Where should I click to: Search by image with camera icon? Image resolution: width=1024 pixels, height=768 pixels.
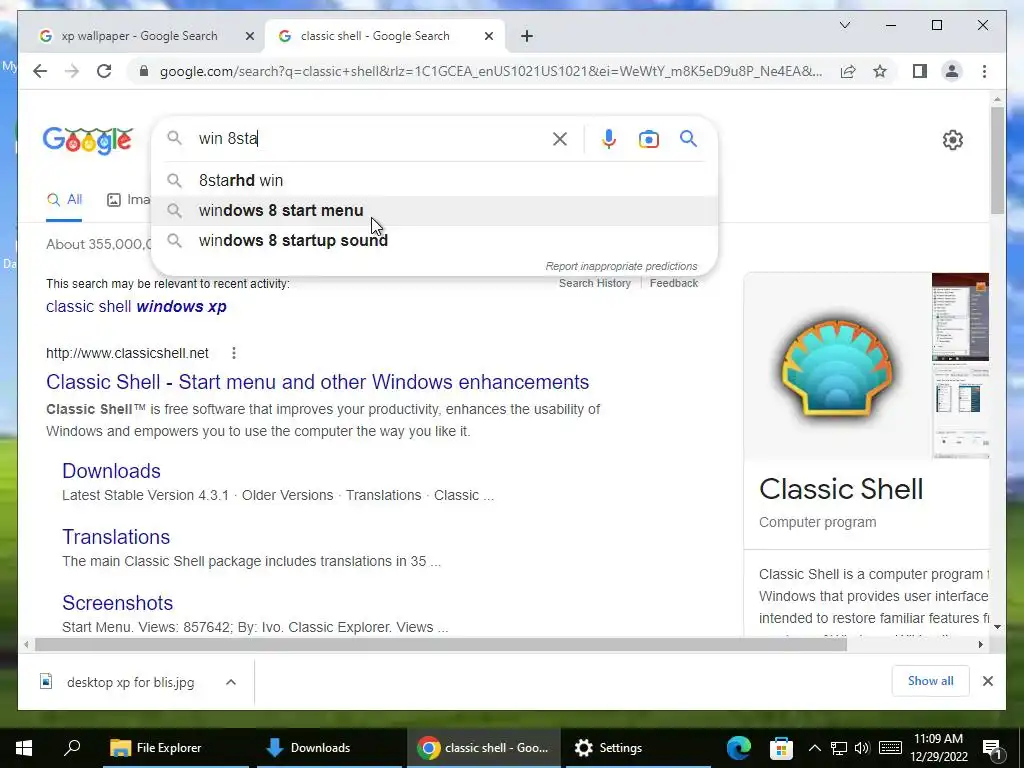648,139
